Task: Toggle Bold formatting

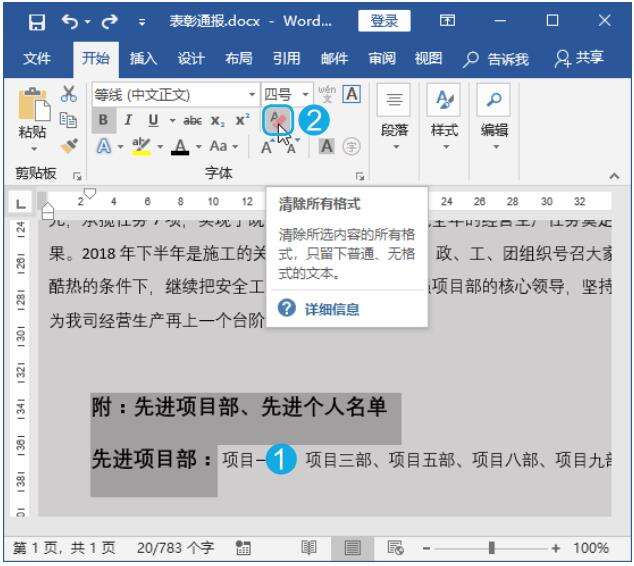Action: pyautogui.click(x=103, y=121)
